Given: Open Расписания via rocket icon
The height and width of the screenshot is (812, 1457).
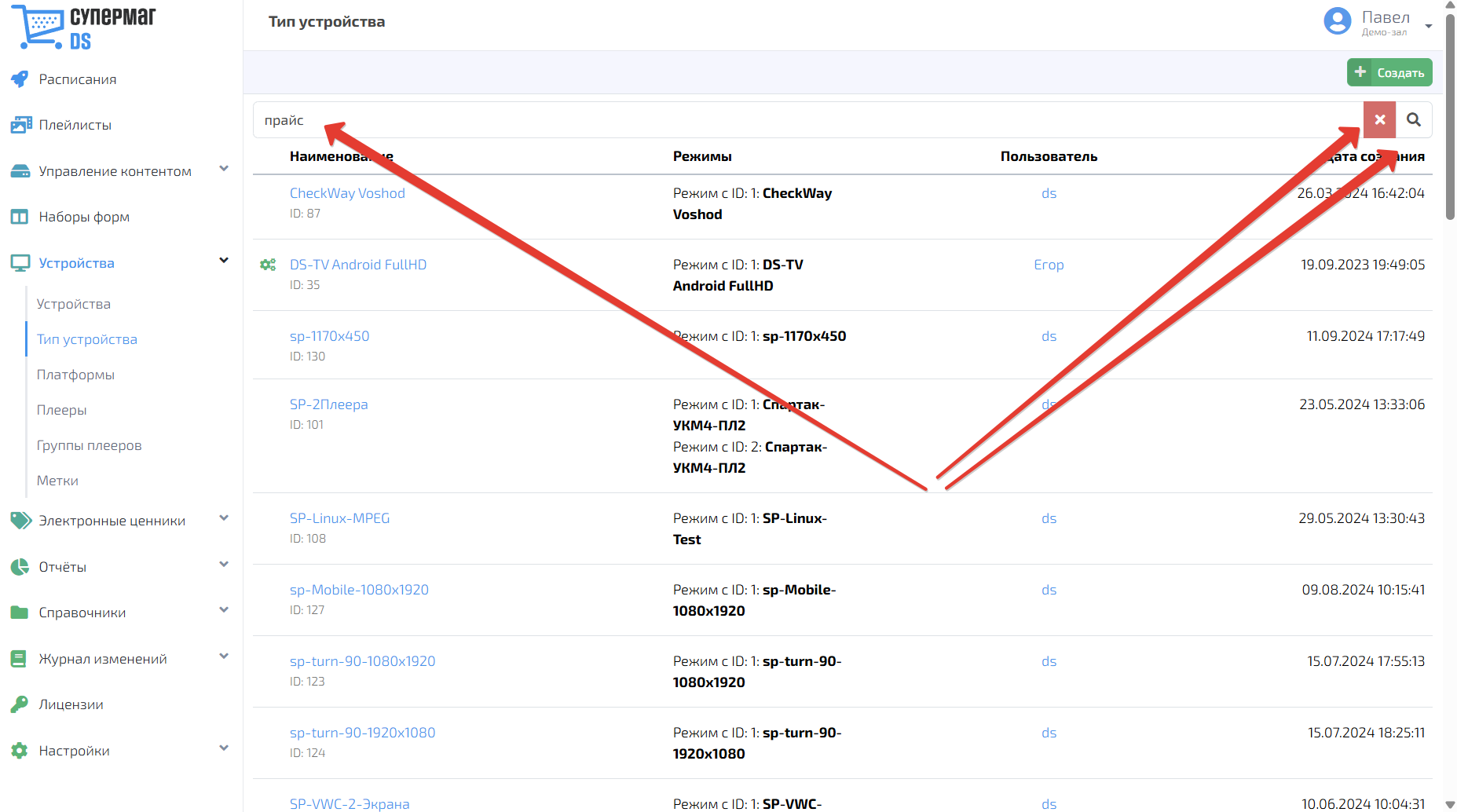Looking at the screenshot, I should (x=20, y=79).
